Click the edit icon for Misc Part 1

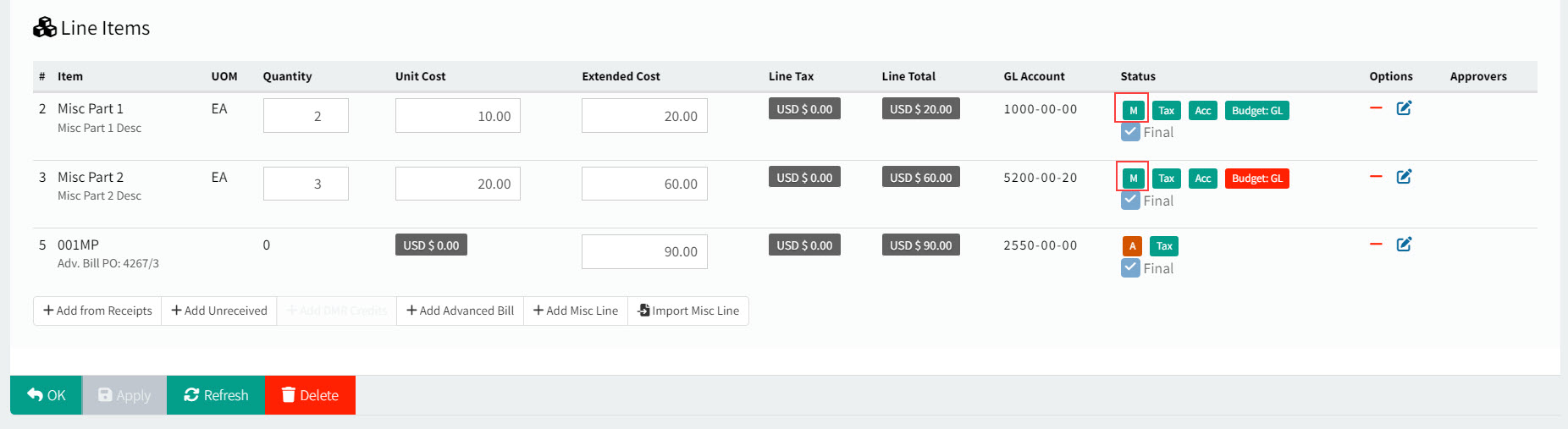pyautogui.click(x=1404, y=108)
